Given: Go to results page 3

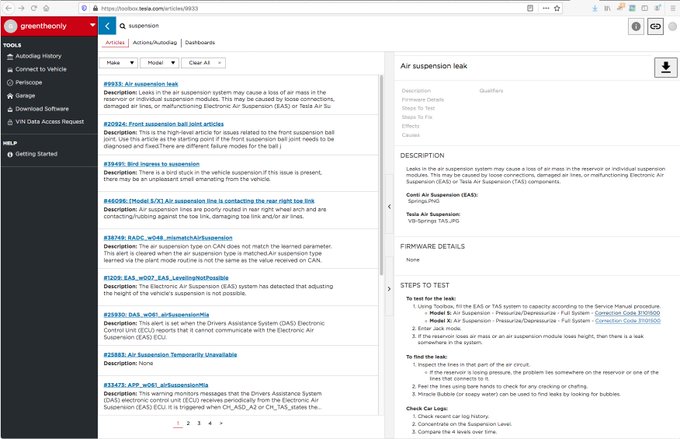Looking at the screenshot, I should pos(199,423).
